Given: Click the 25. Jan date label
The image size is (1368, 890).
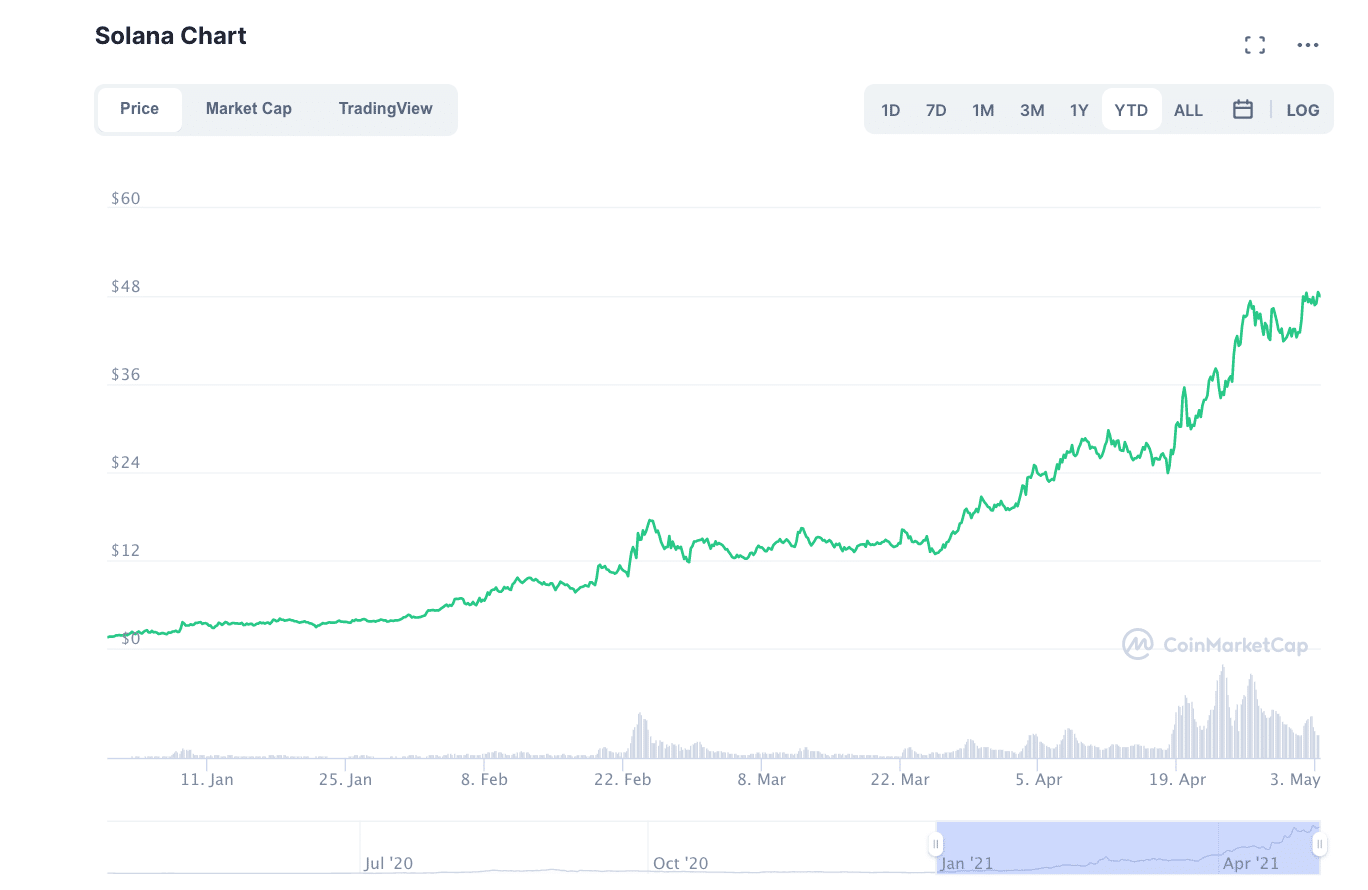Looking at the screenshot, I should pyautogui.click(x=345, y=779).
